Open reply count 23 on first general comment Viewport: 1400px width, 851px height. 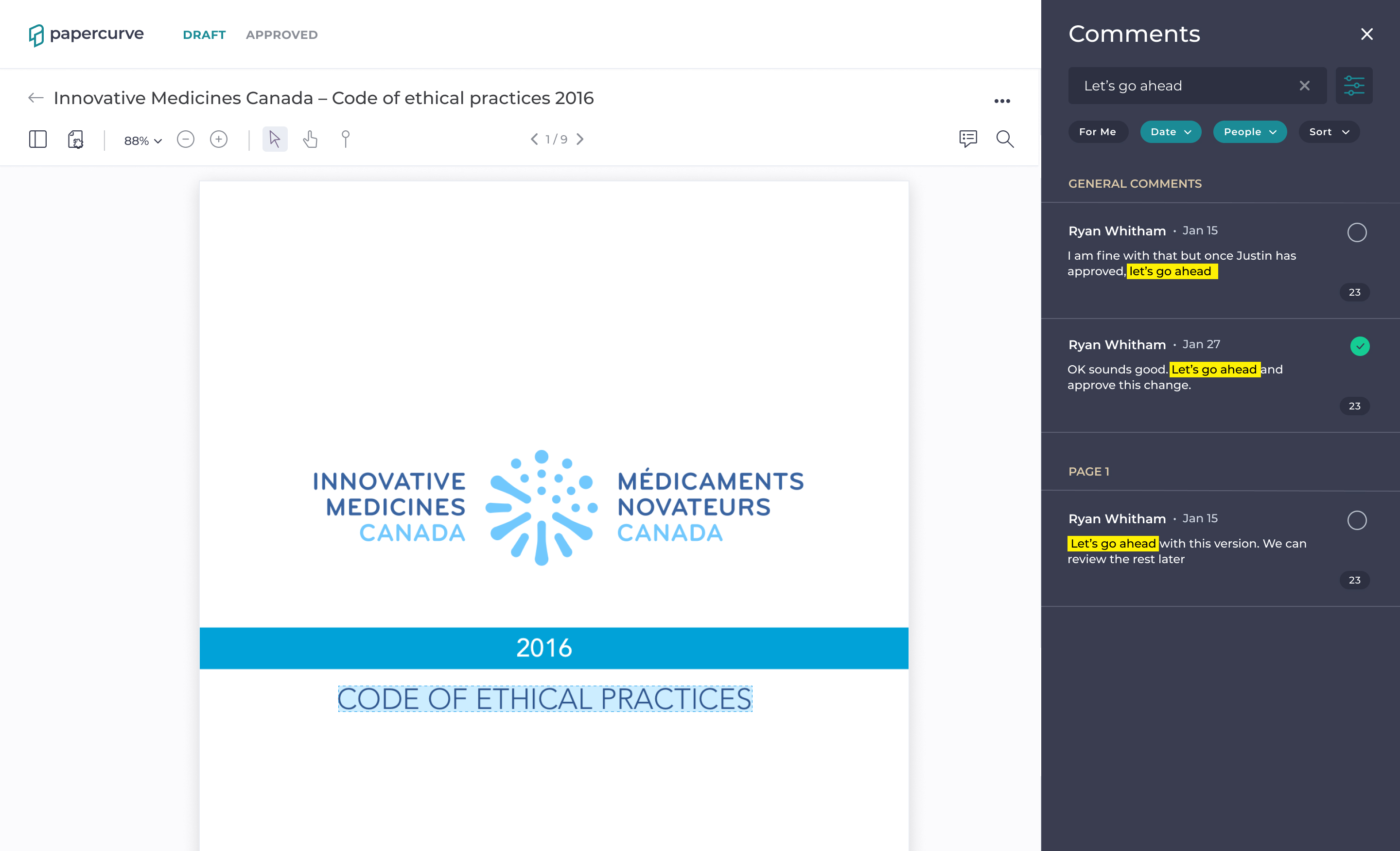click(1354, 292)
